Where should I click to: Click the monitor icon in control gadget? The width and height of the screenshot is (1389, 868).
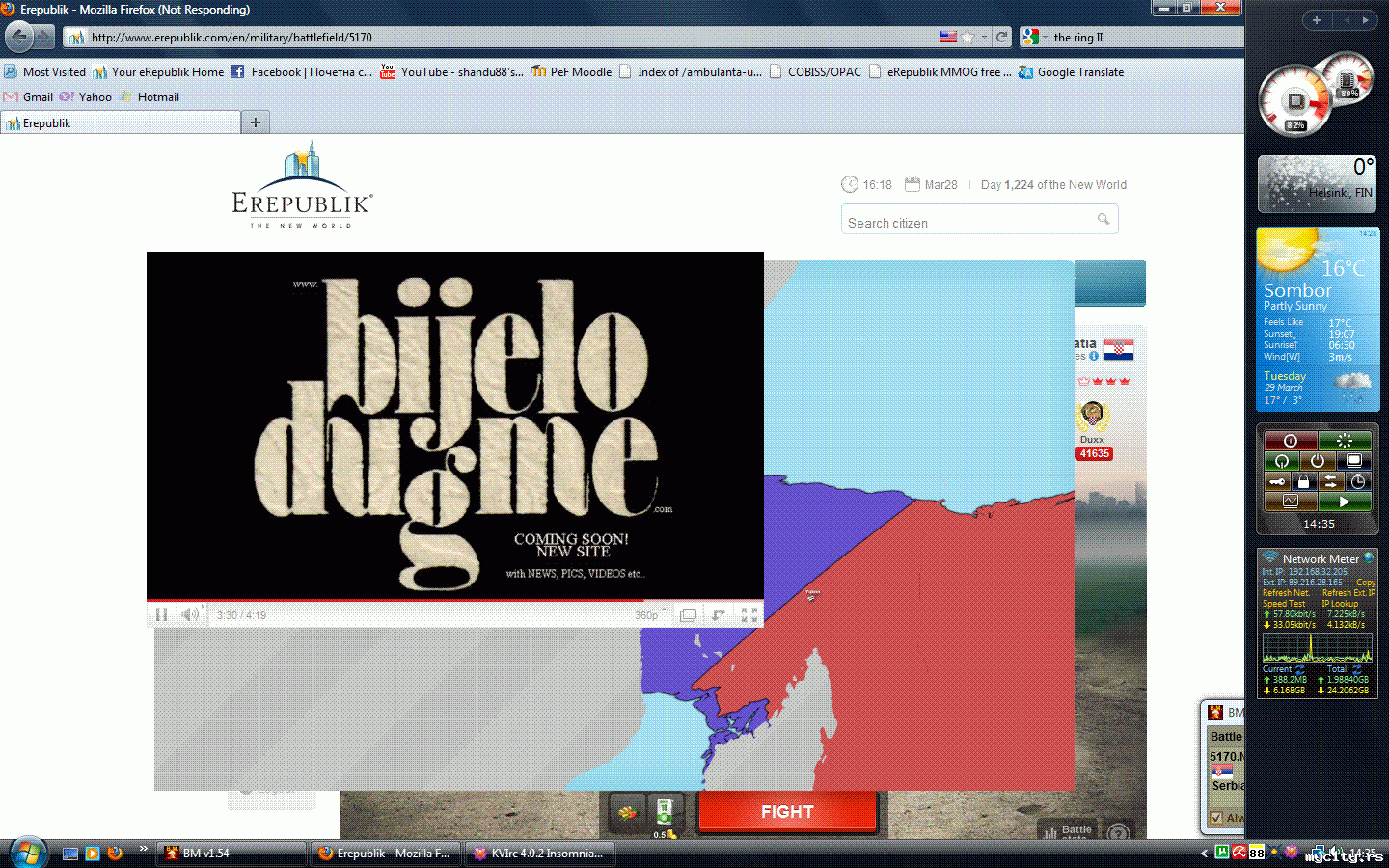click(x=1354, y=461)
